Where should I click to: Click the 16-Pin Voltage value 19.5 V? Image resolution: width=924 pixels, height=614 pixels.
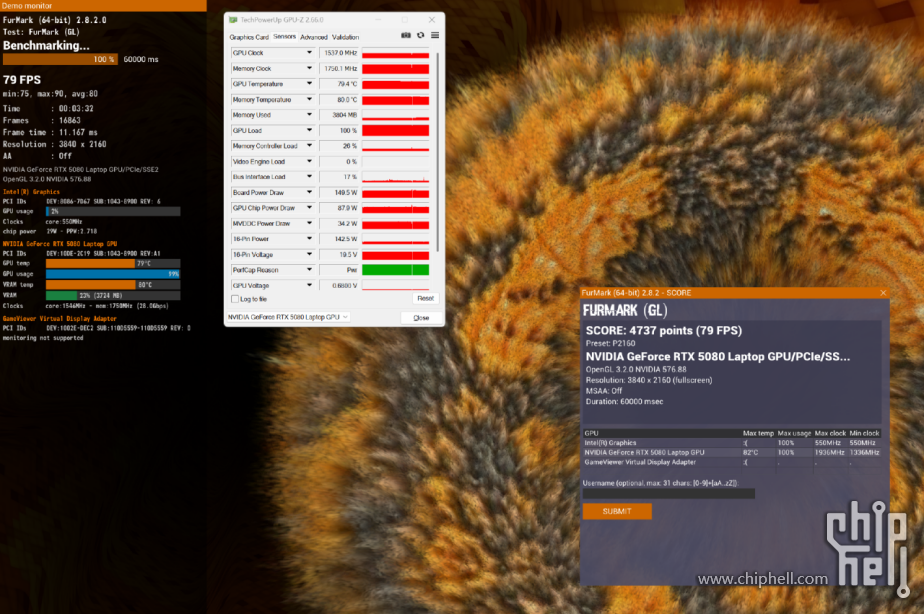tap(339, 255)
